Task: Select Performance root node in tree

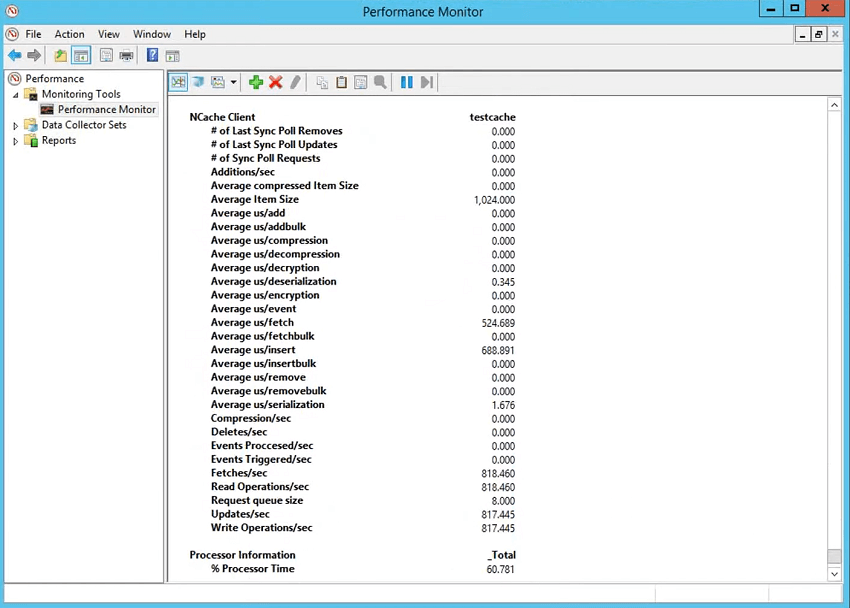Action: click(54, 79)
